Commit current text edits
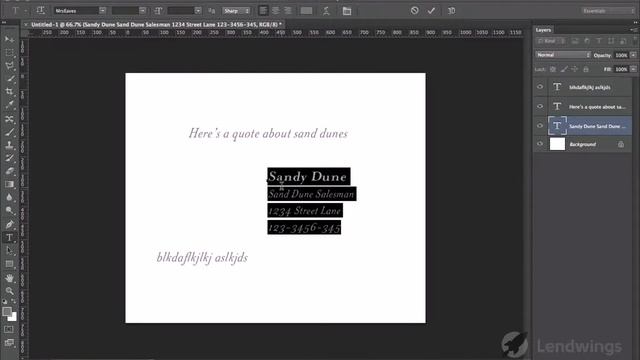This screenshot has width=640, height=360. [431, 11]
